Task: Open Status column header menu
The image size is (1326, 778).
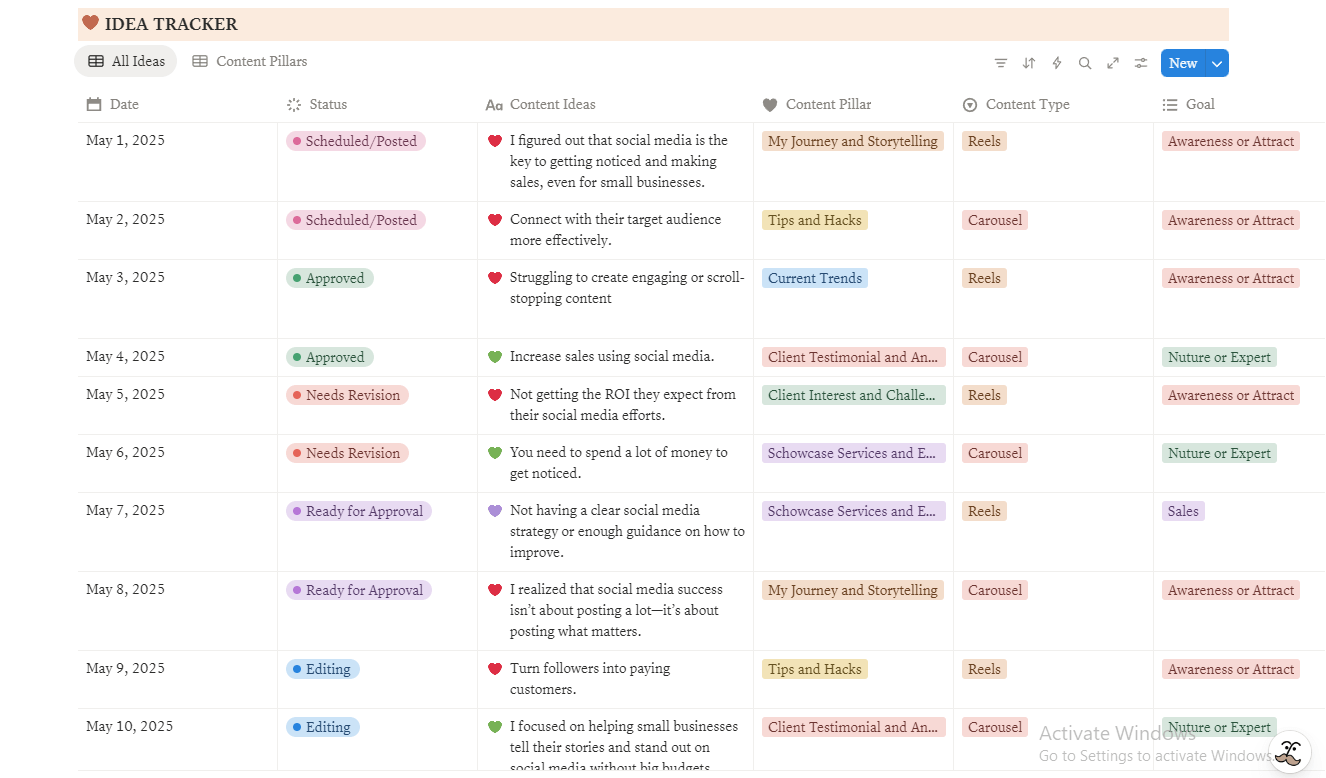Action: tap(328, 104)
